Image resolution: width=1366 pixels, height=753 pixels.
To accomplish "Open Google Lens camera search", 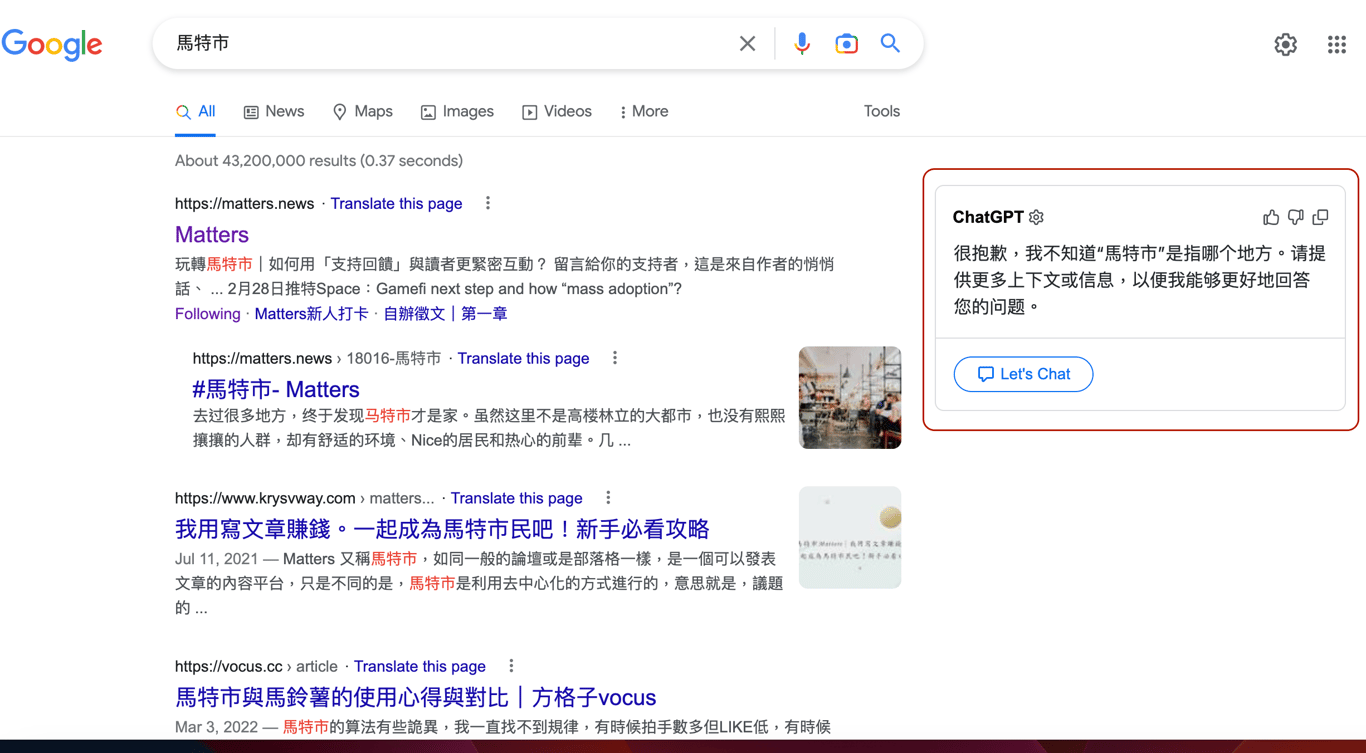I will [x=846, y=44].
